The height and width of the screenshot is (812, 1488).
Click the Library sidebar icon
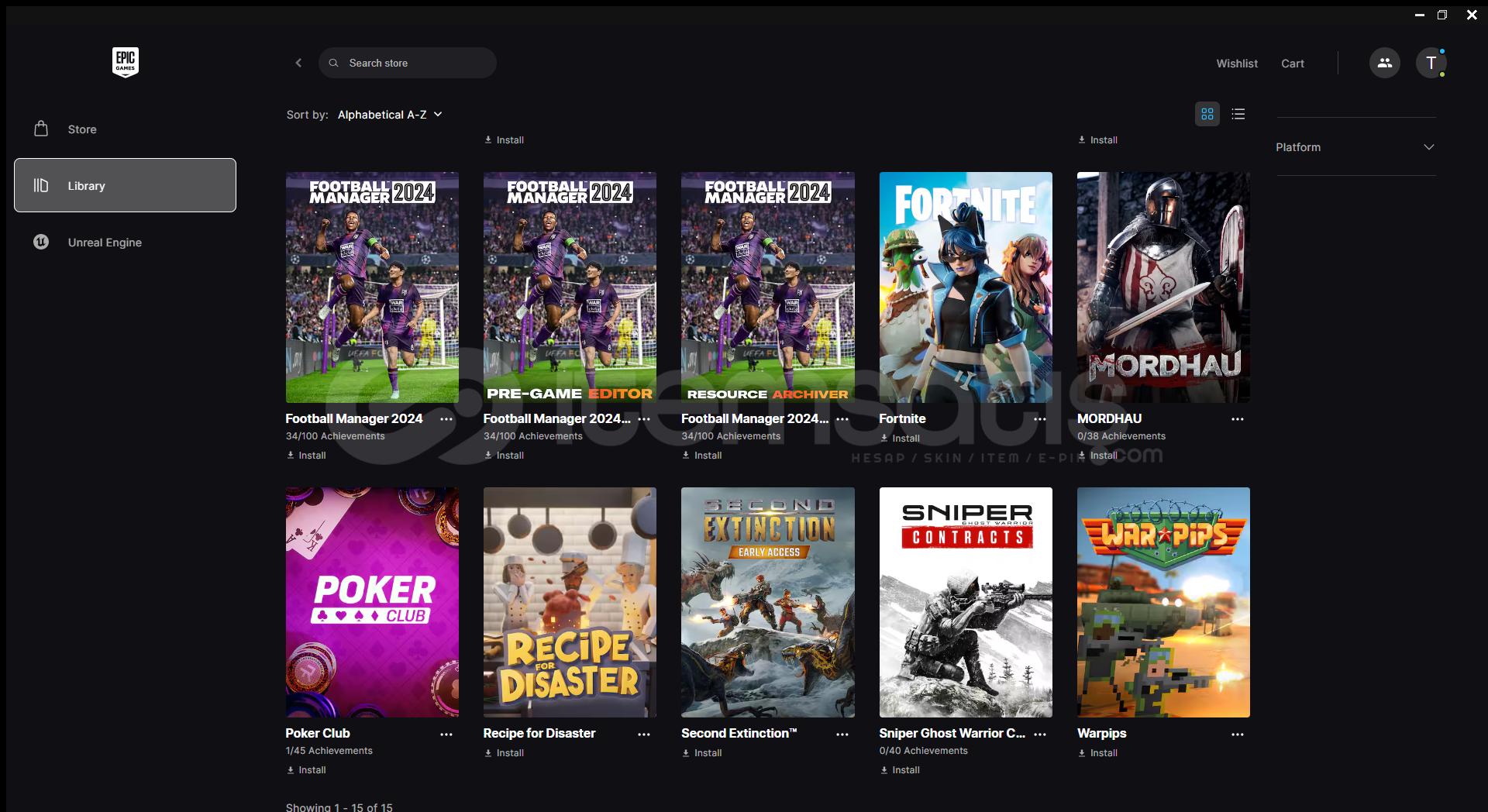[41, 185]
